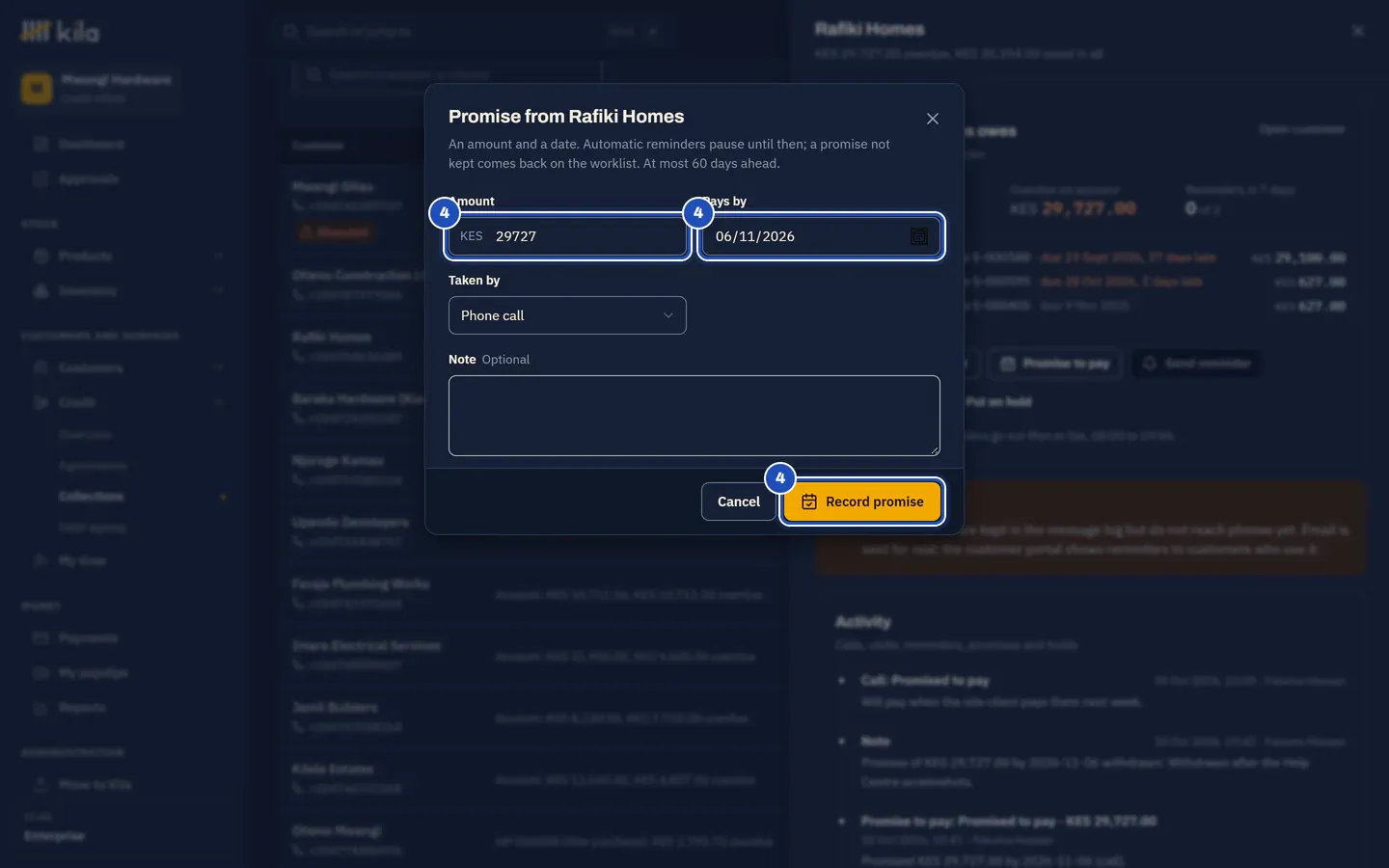
Task: Open the Taken by dropdown
Action: [567, 315]
